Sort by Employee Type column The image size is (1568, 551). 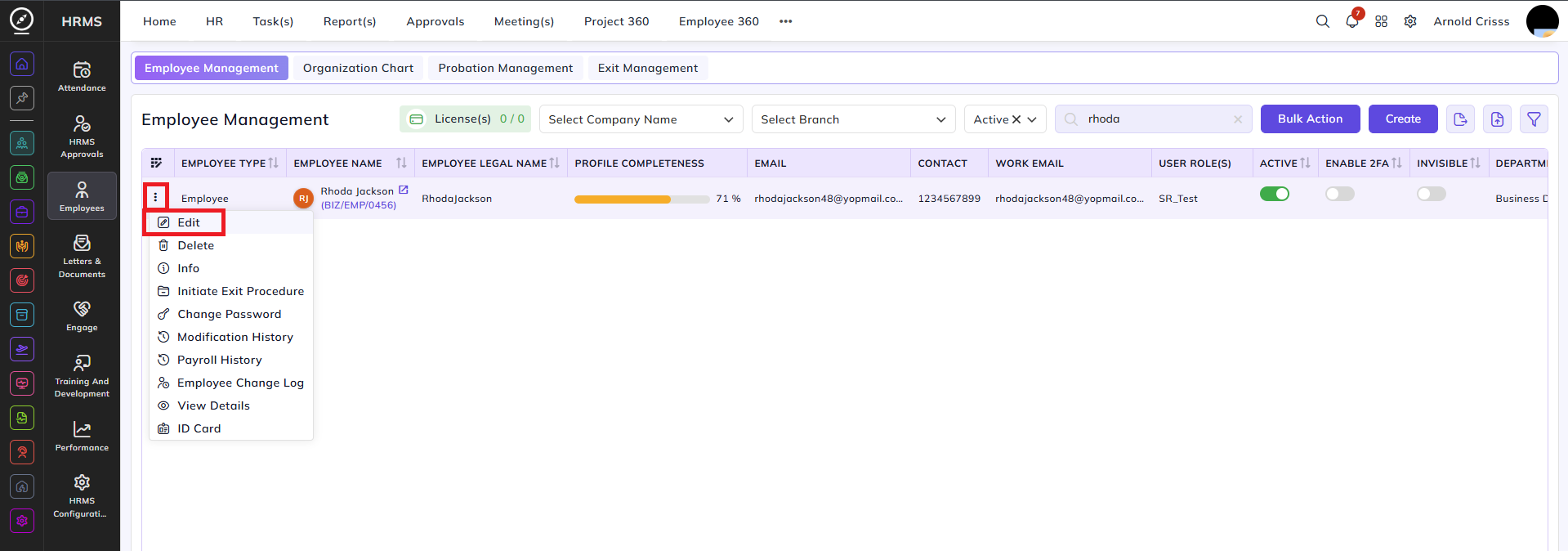click(x=274, y=163)
